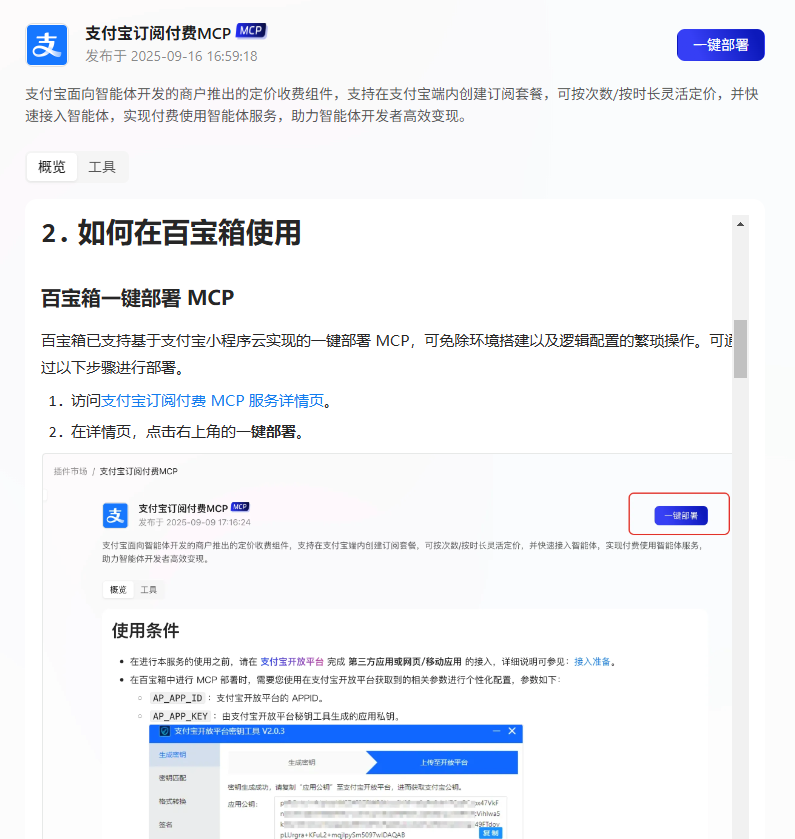Viewport: 795px width, 839px height.
Task: Click the blue 复制 button in key tool
Action: [489, 831]
